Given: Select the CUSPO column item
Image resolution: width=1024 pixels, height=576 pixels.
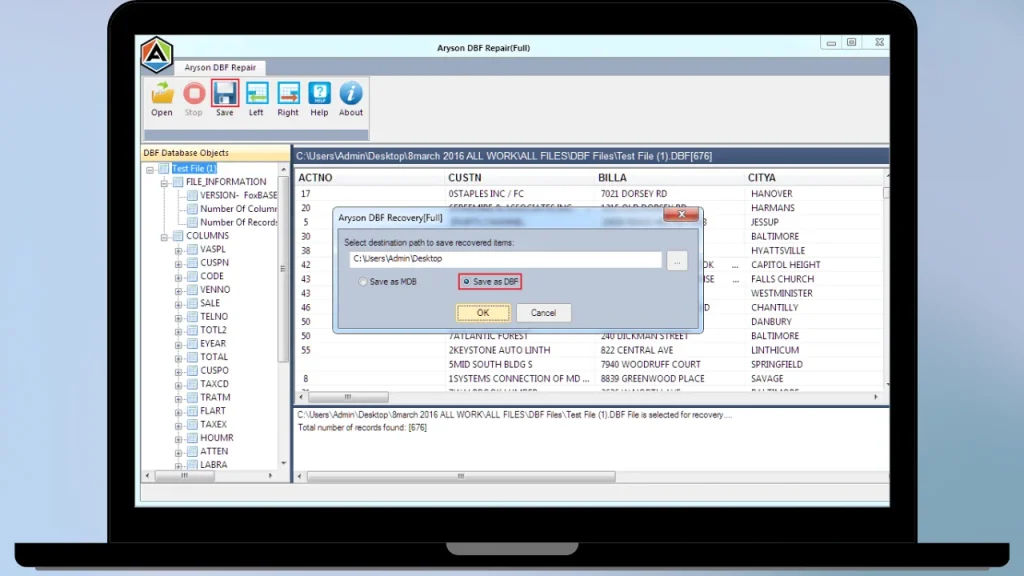Looking at the screenshot, I should tap(214, 370).
